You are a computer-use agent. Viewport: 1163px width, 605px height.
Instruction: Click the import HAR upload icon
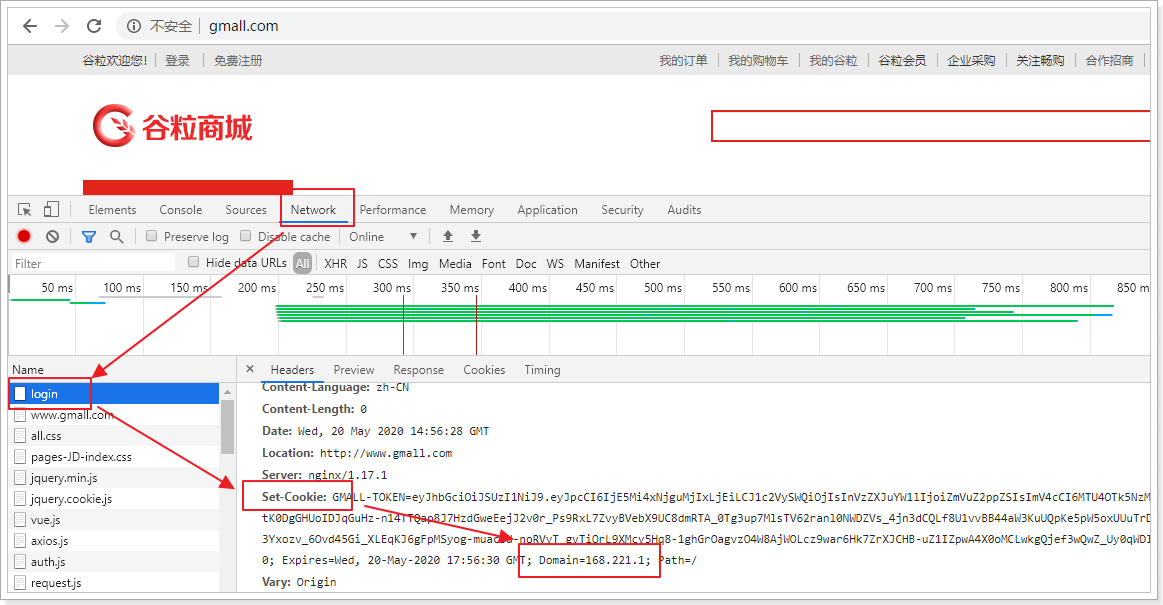(x=448, y=237)
